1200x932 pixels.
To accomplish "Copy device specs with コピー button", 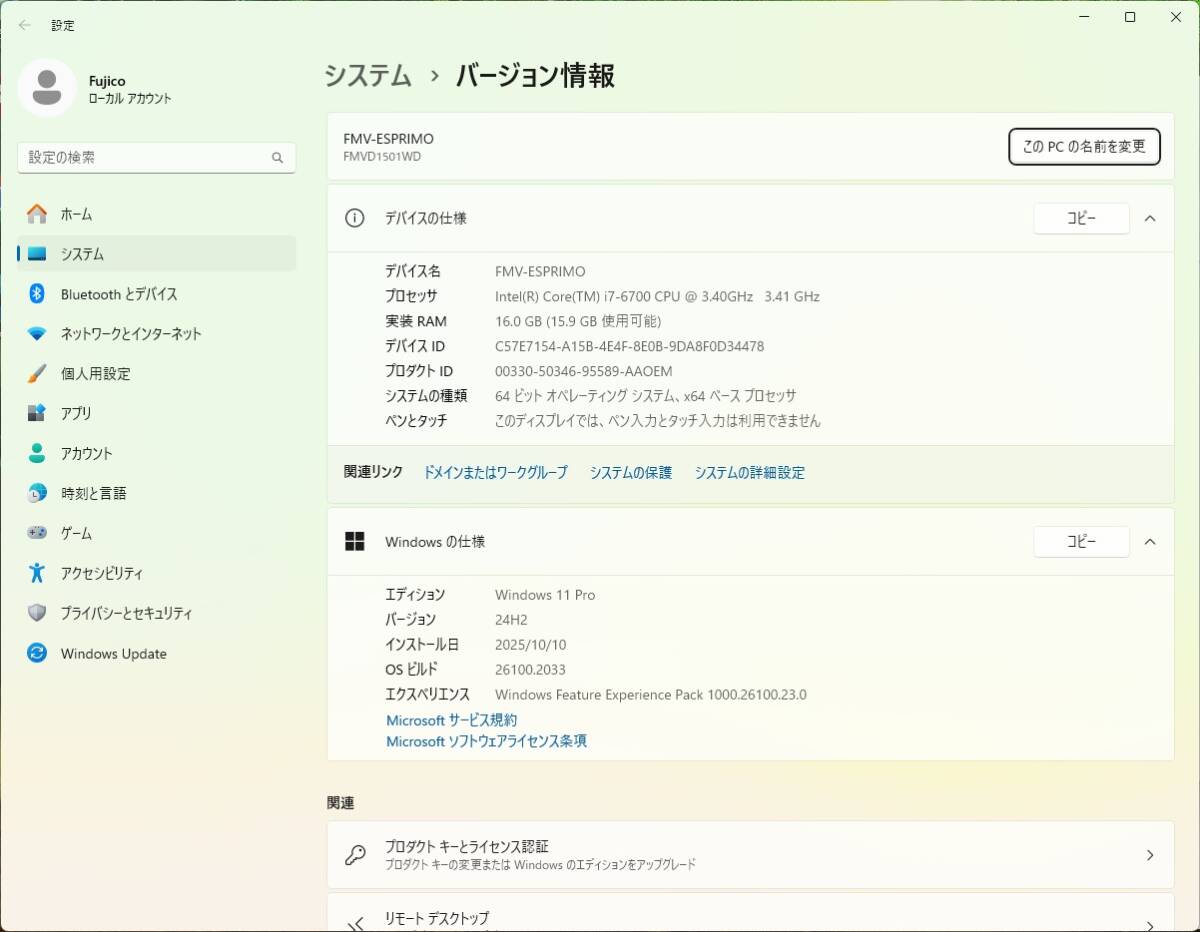I will point(1081,218).
